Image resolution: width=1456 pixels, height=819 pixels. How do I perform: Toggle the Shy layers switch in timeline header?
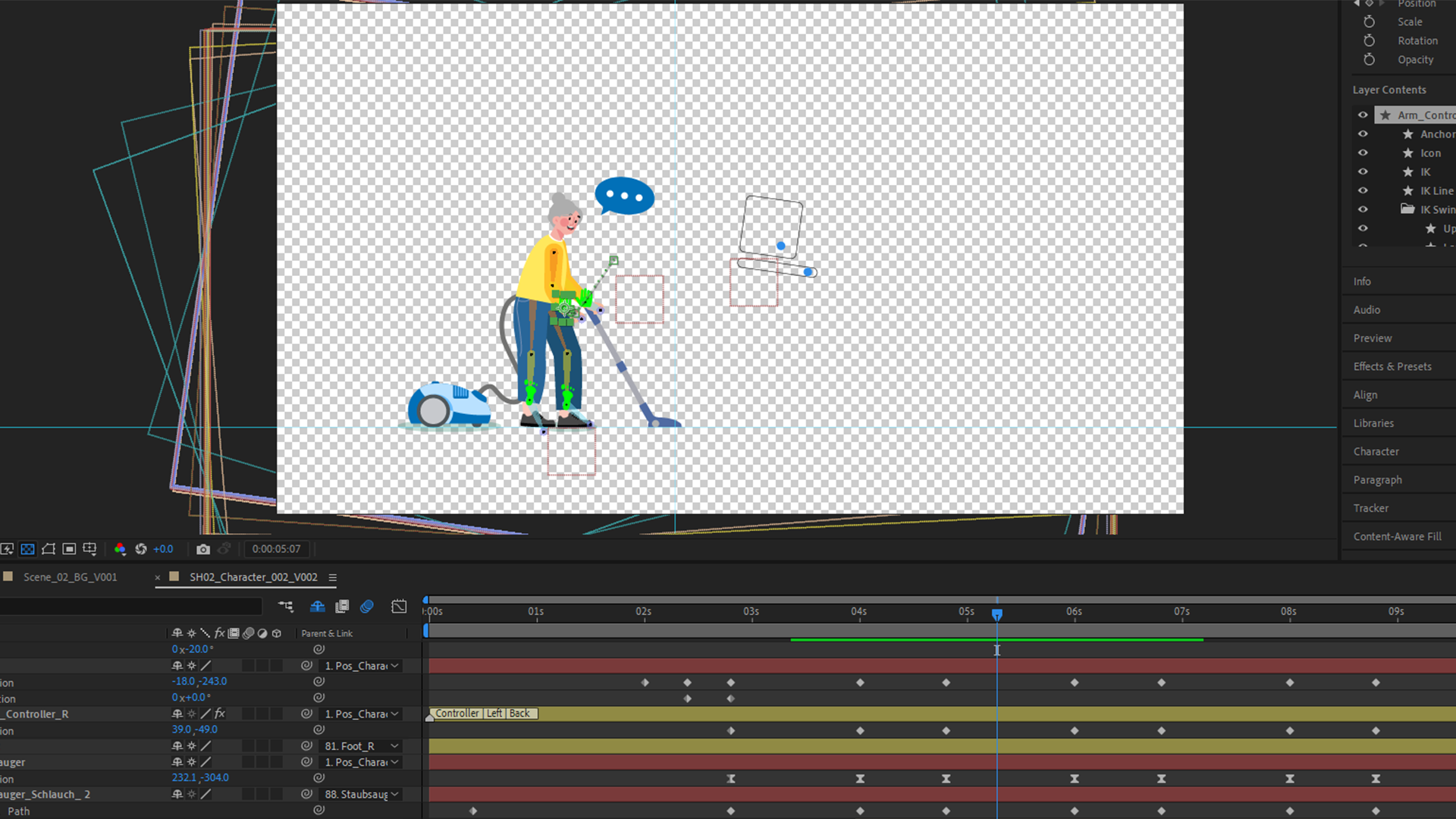coord(317,607)
